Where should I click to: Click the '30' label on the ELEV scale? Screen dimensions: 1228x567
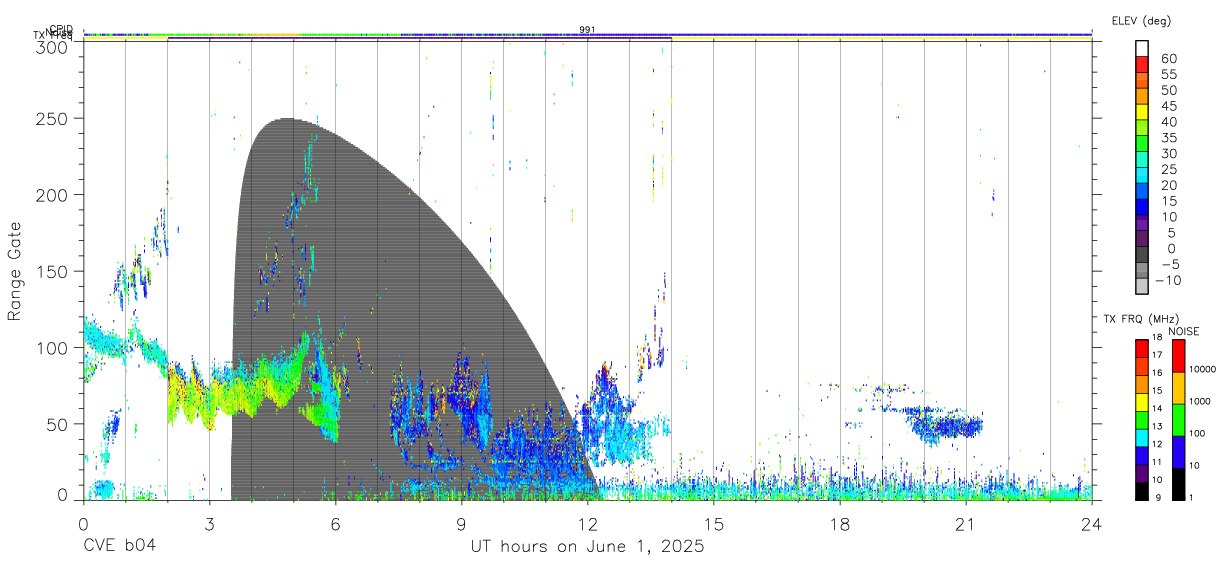1169,154
